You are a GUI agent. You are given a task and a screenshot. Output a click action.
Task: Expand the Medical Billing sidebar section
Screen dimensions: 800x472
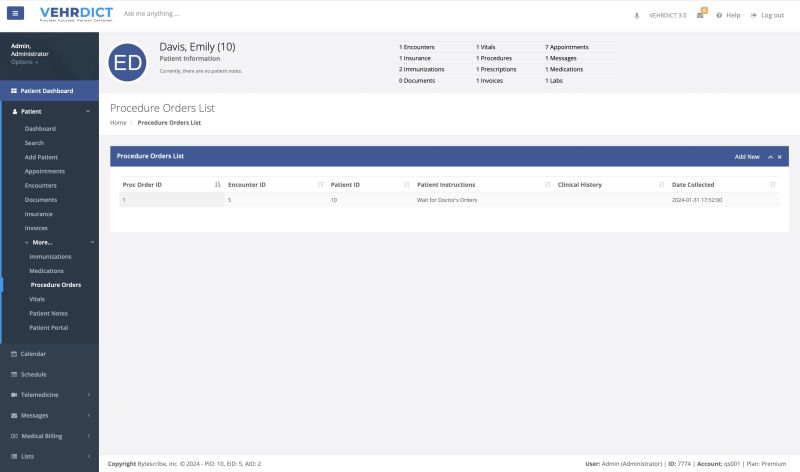[x=49, y=436]
